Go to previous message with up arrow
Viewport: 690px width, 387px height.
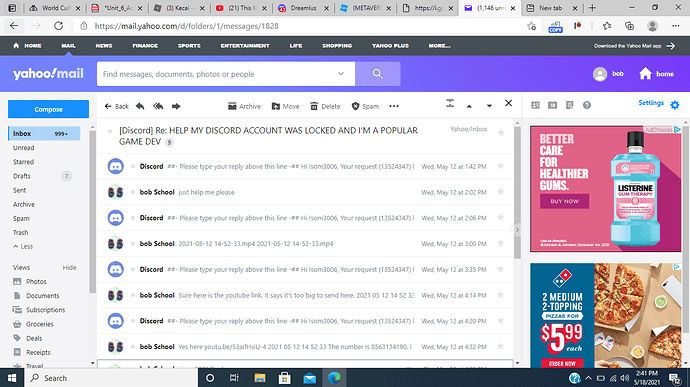tap(469, 106)
